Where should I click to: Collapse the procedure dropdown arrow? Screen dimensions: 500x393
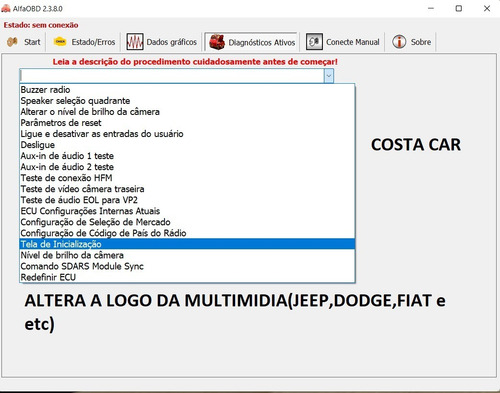329,76
